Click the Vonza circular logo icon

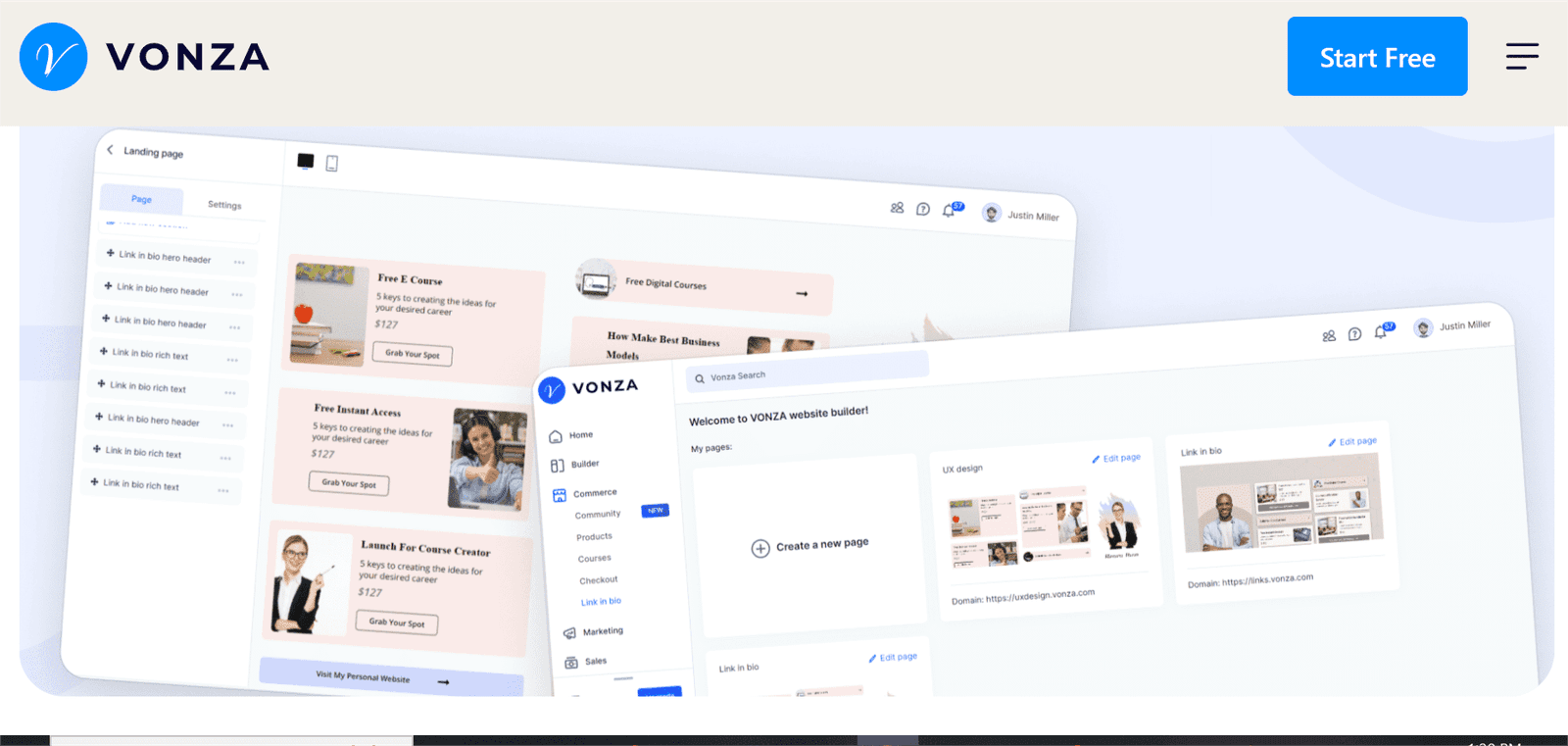[53, 57]
